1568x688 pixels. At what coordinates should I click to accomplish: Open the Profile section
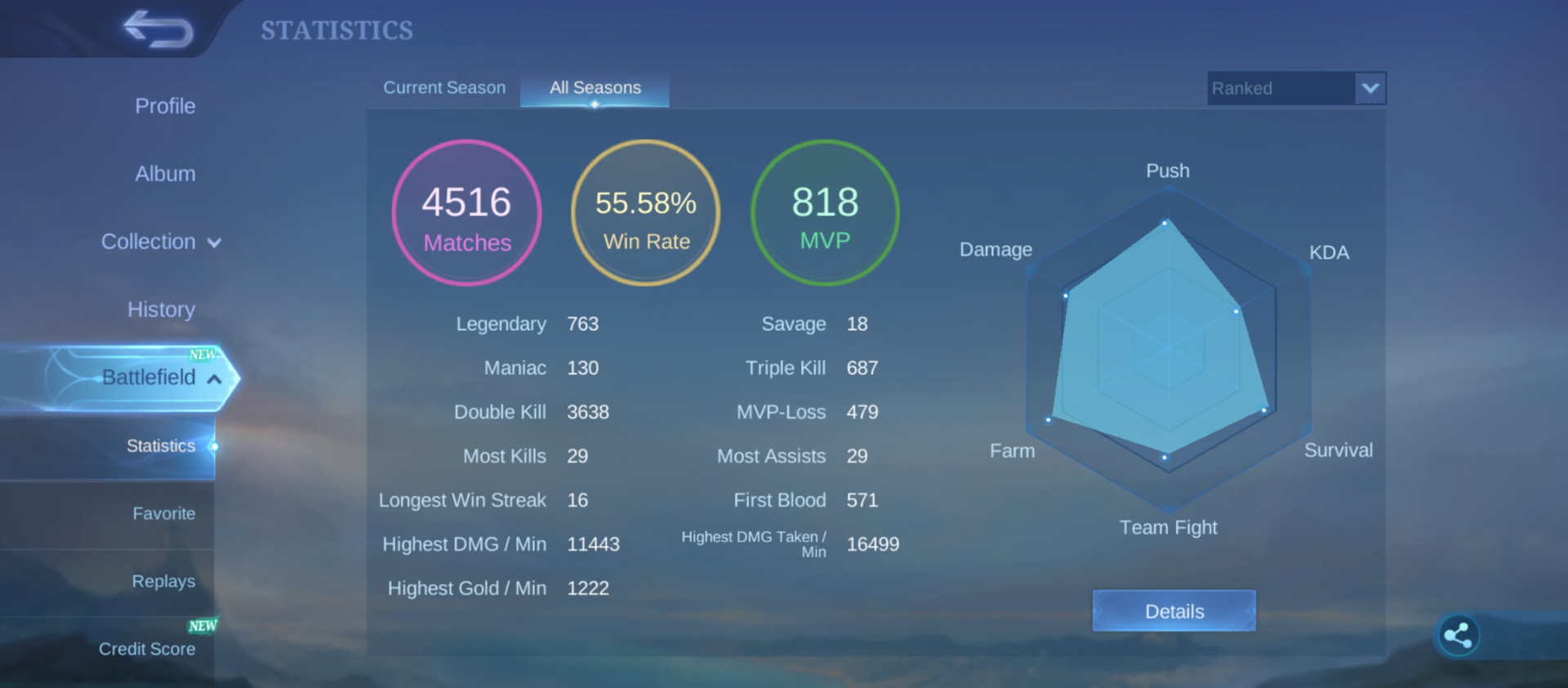pos(165,106)
